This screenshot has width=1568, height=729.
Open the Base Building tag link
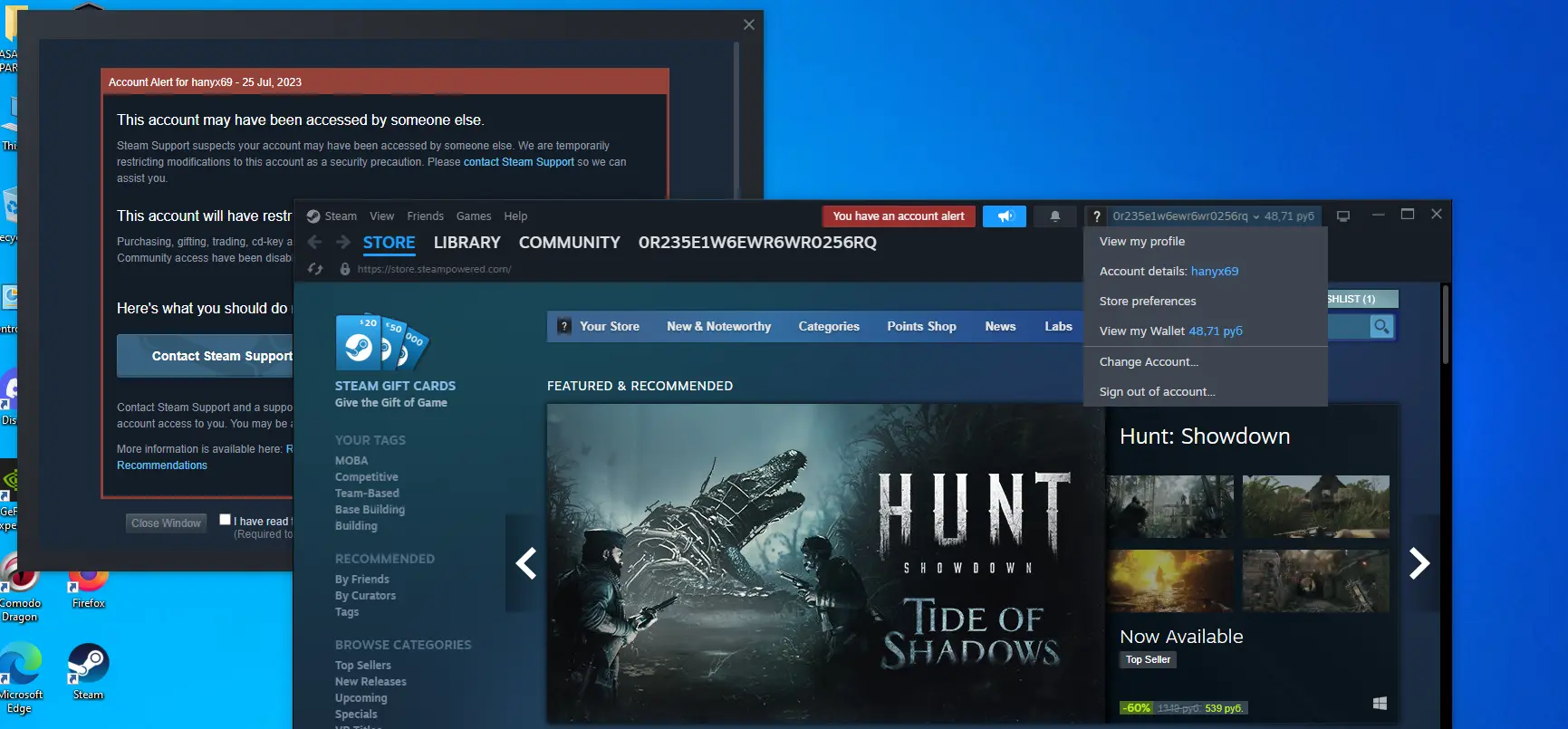pyautogui.click(x=370, y=510)
